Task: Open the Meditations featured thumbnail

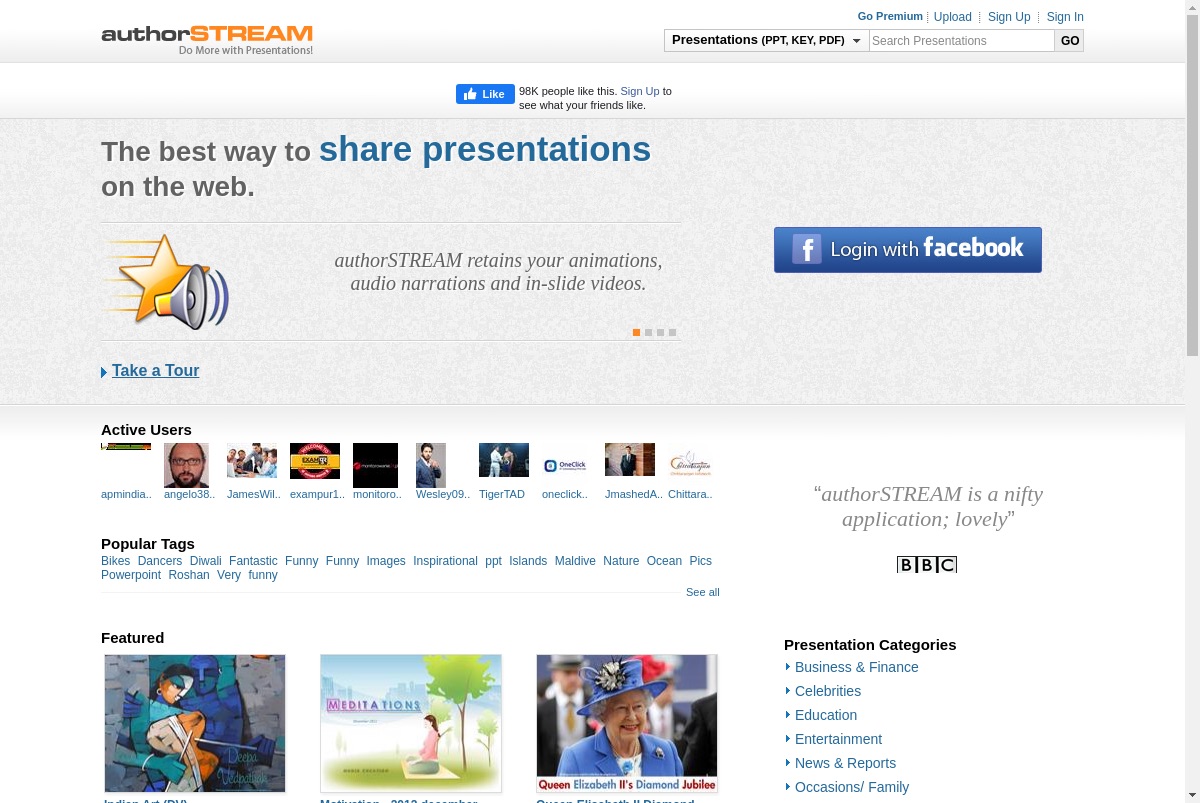Action: tap(411, 723)
